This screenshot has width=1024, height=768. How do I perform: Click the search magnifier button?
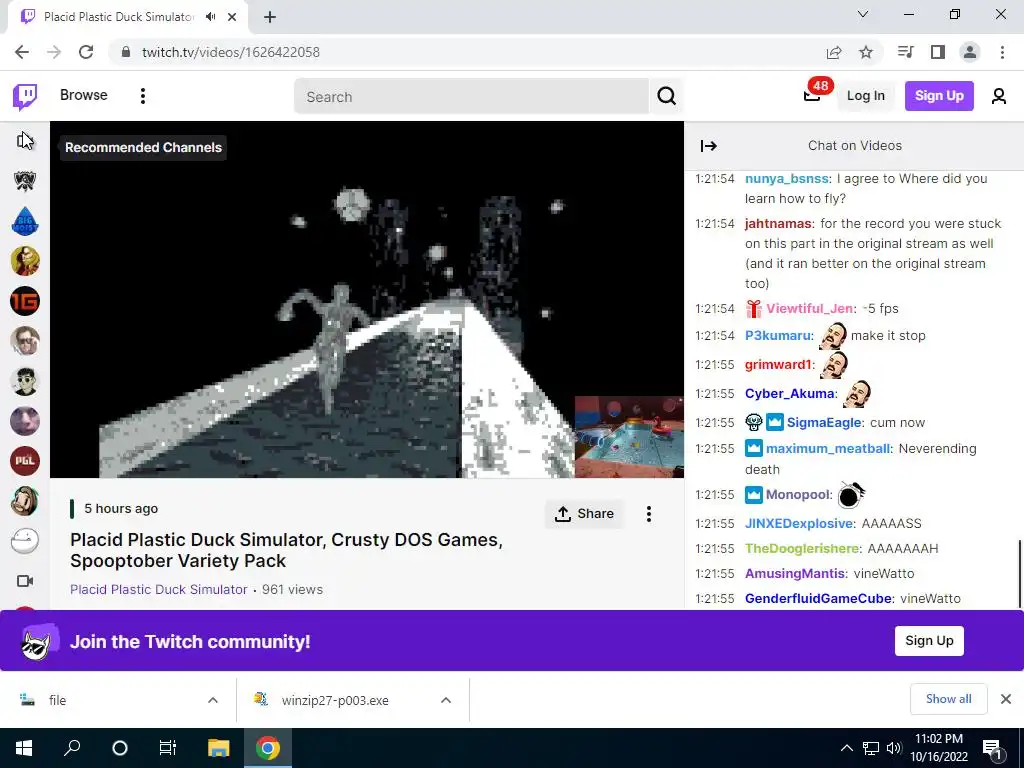pyautogui.click(x=666, y=97)
